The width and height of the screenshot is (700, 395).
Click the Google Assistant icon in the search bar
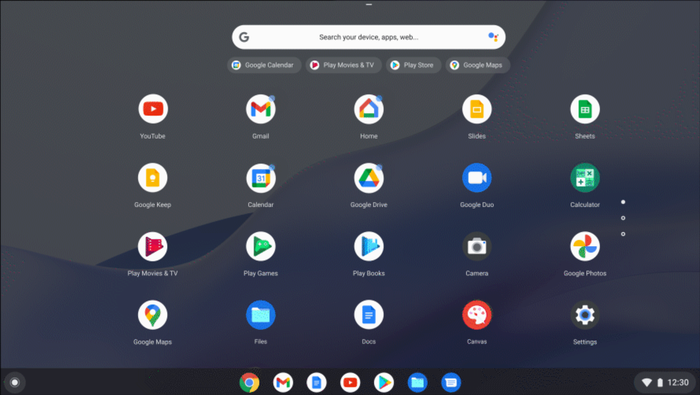click(493, 37)
